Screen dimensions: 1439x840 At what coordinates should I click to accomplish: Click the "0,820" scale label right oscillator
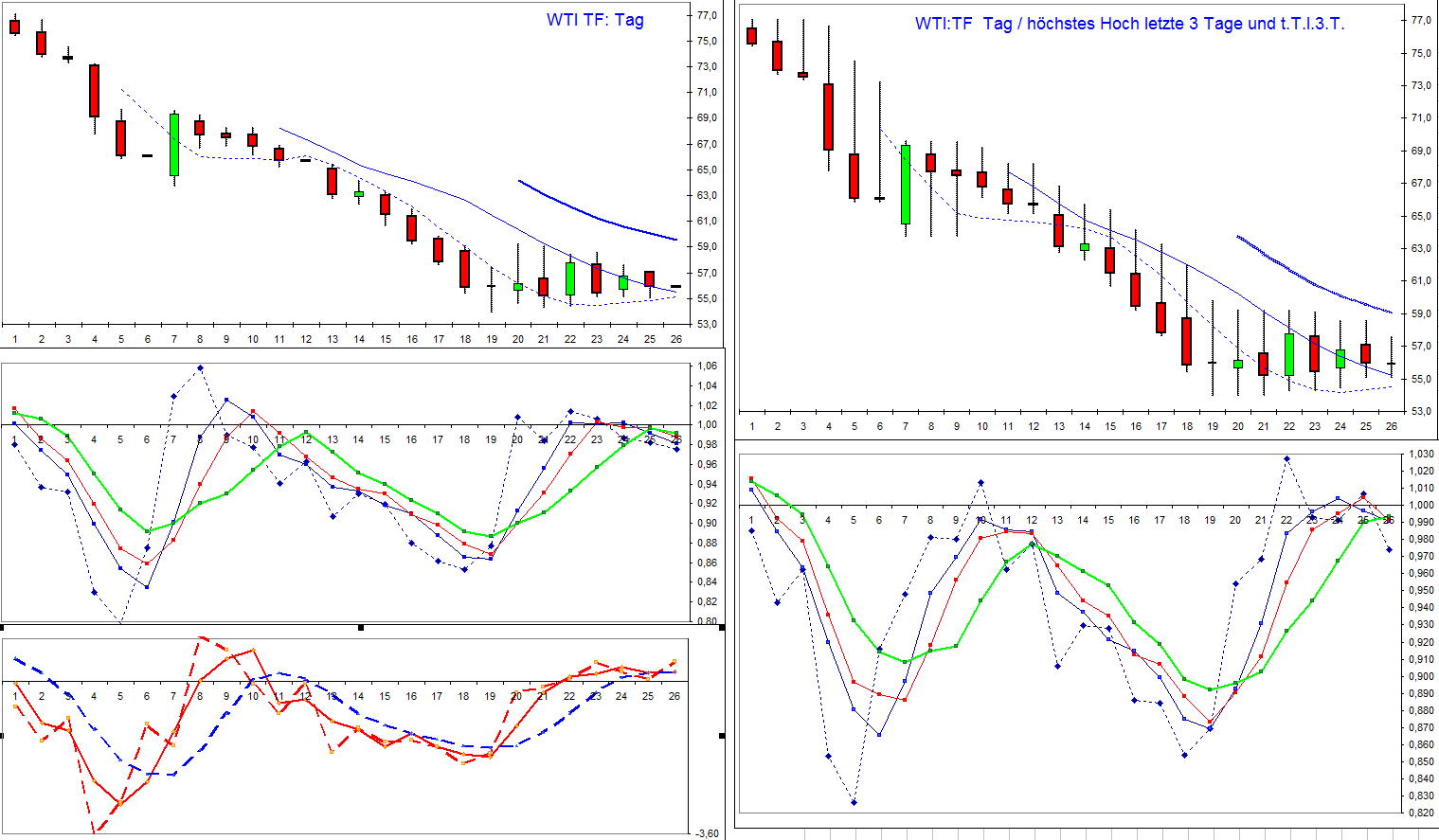pyautogui.click(x=1421, y=813)
